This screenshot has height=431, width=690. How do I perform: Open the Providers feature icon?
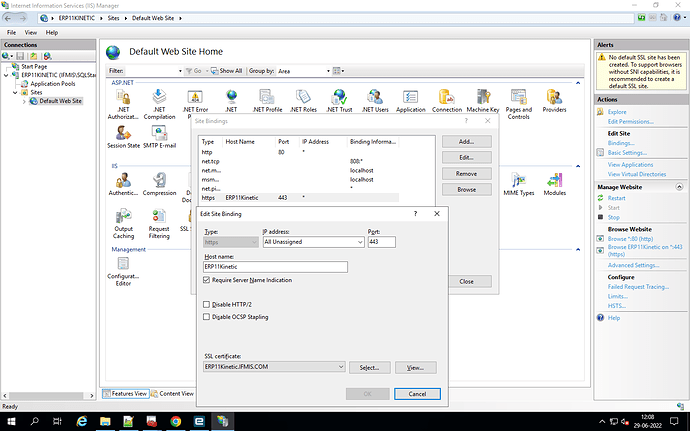point(554,101)
